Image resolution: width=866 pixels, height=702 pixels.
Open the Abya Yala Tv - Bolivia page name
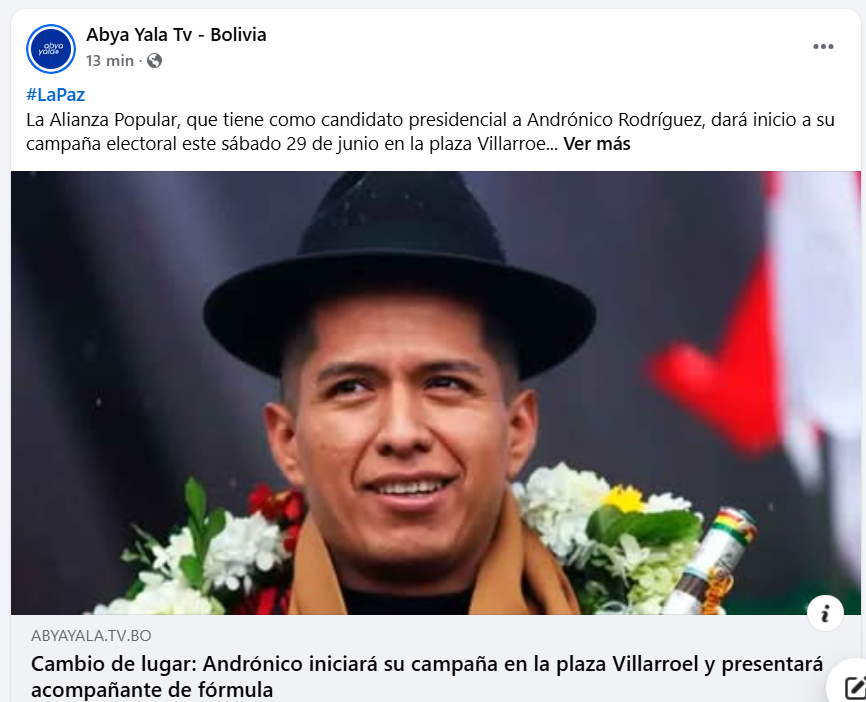(x=176, y=35)
